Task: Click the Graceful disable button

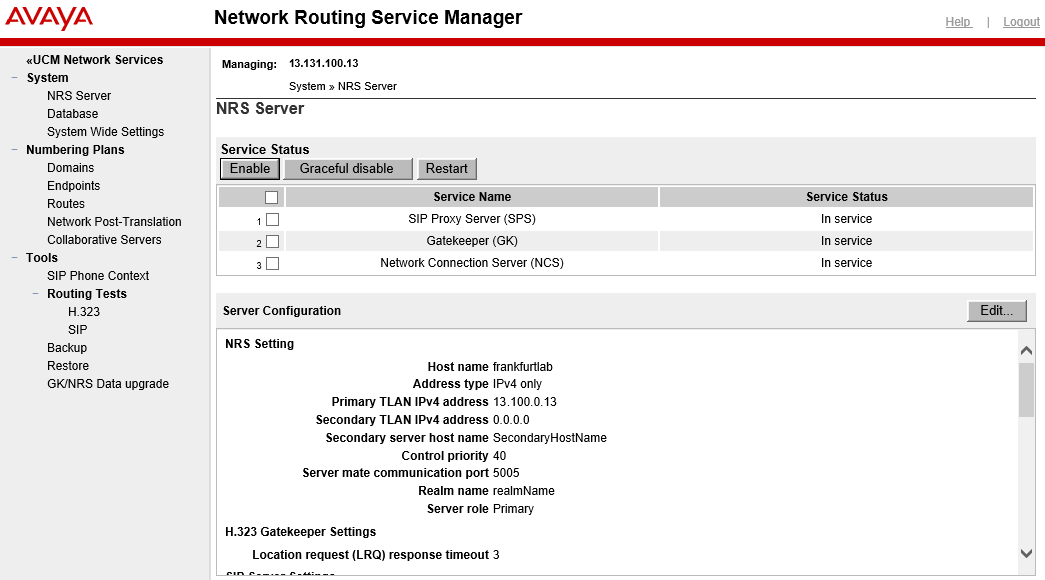Action: [x=348, y=169]
